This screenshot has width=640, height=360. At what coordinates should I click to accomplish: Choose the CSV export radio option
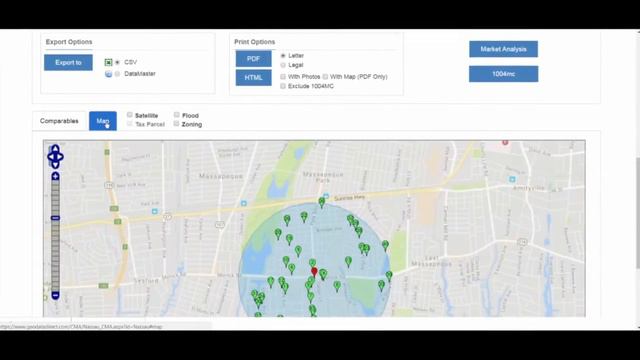[118, 62]
